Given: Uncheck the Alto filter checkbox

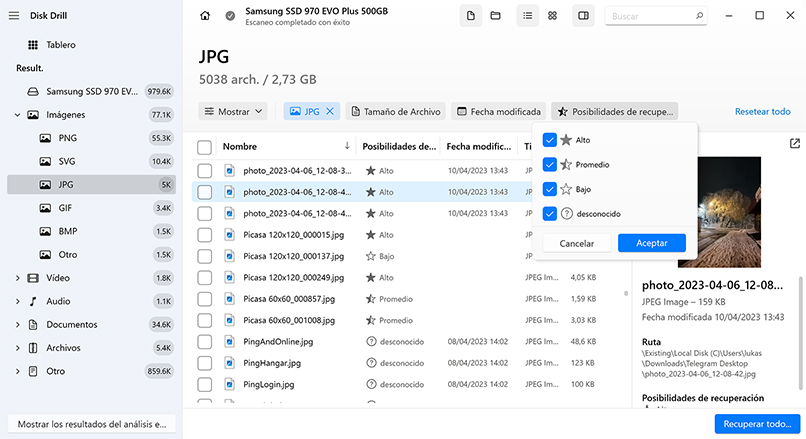Looking at the screenshot, I should coord(549,140).
